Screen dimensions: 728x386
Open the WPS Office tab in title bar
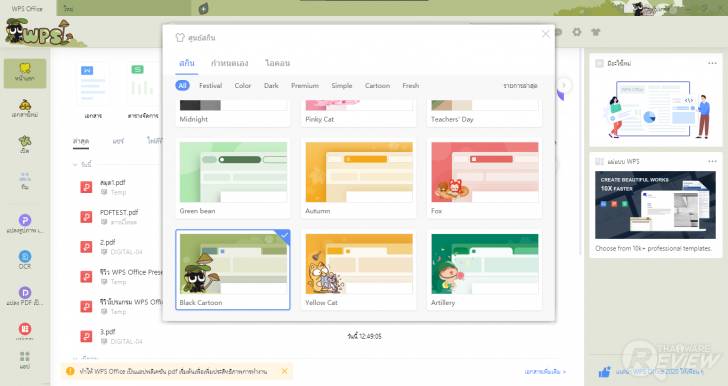27,8
